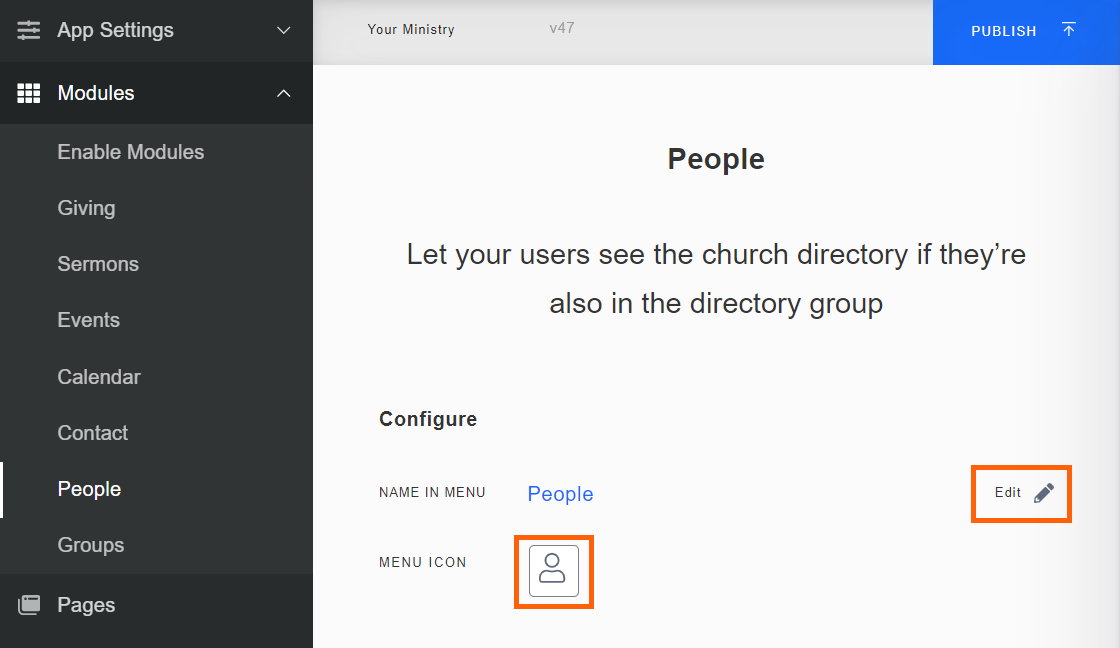1120x648 pixels.
Task: Click the Pages book icon
Action: pyautogui.click(x=28, y=605)
